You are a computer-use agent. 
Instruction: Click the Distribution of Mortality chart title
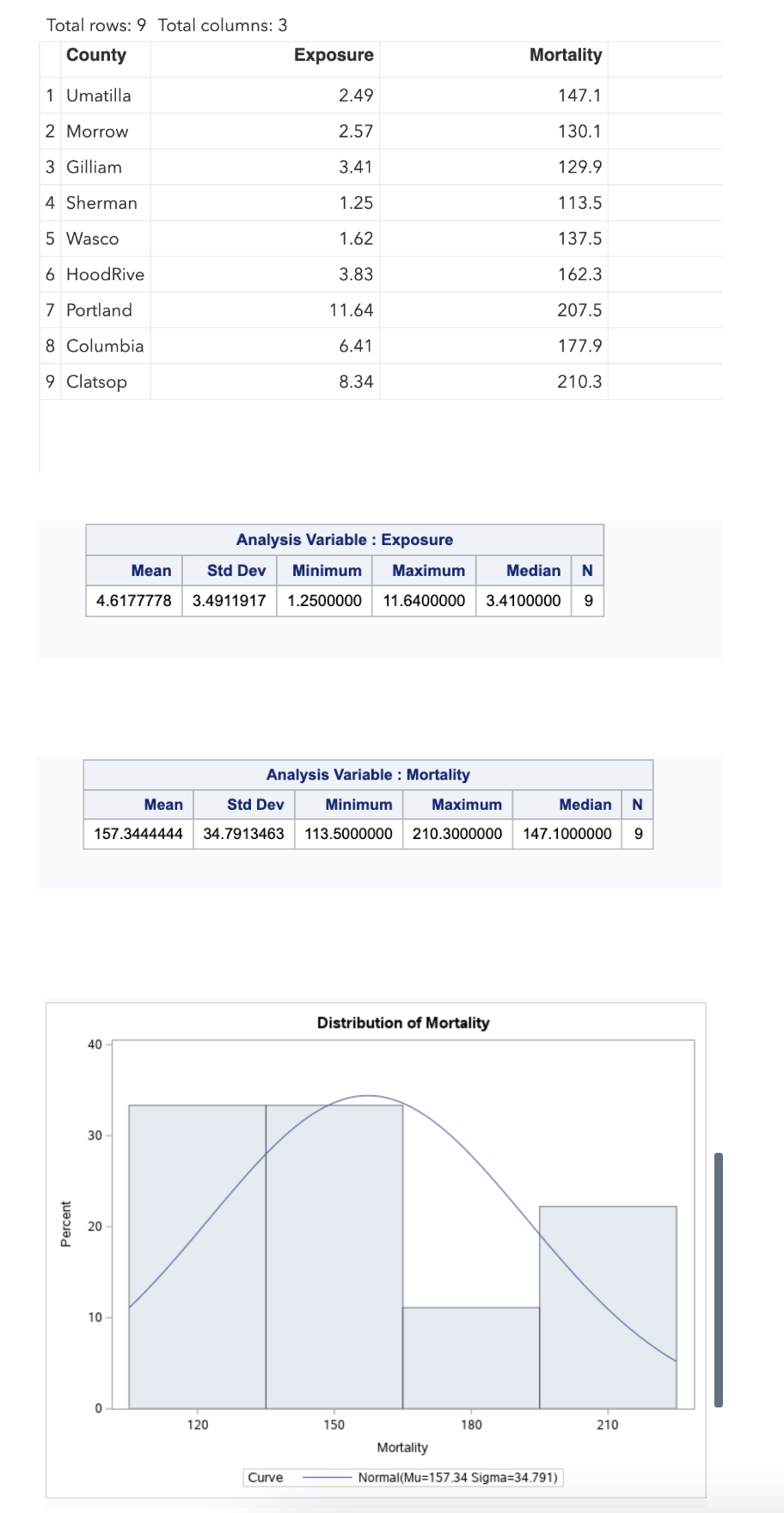click(x=403, y=1023)
